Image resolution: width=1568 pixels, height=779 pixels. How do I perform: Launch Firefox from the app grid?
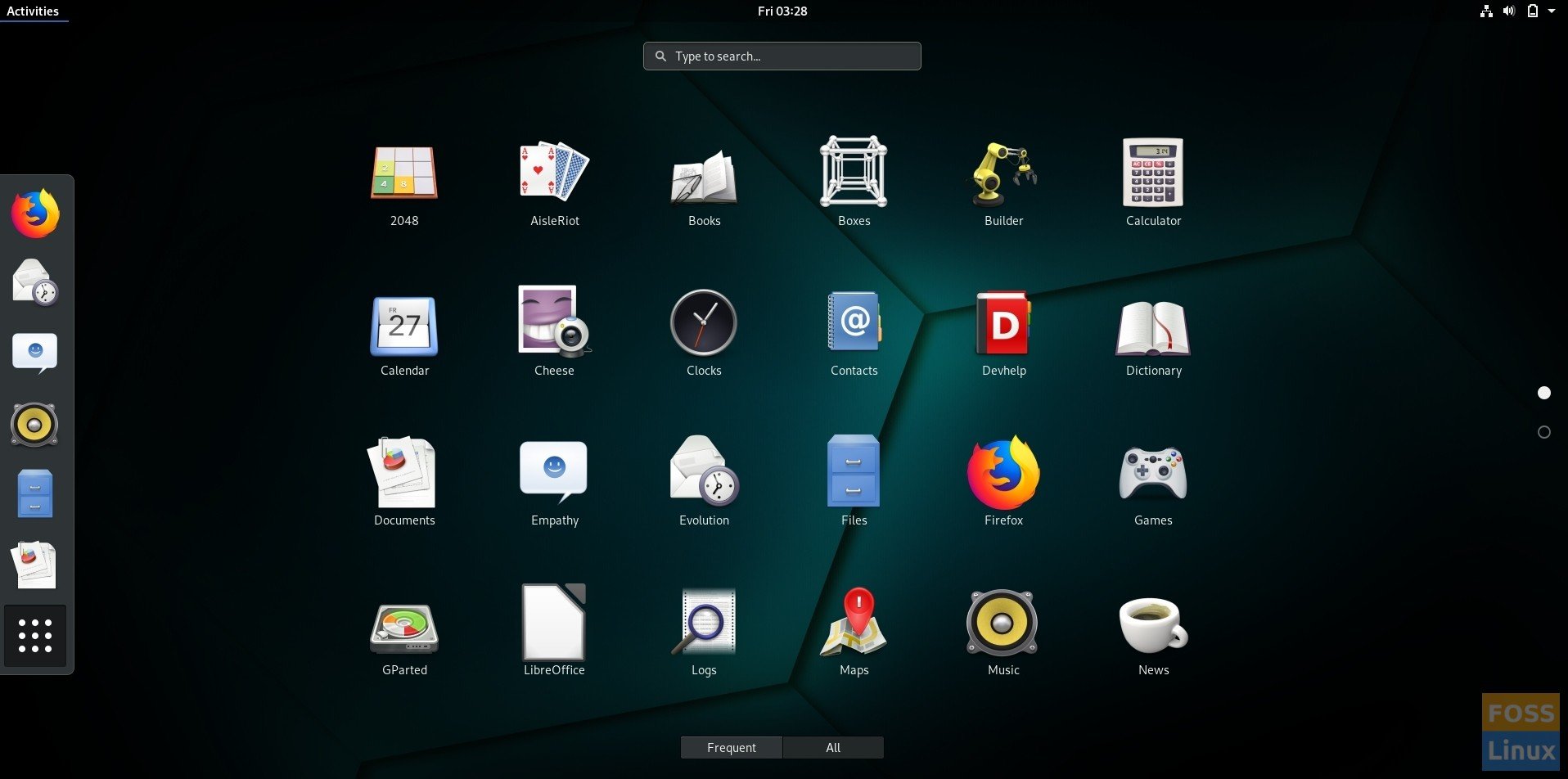(1003, 472)
